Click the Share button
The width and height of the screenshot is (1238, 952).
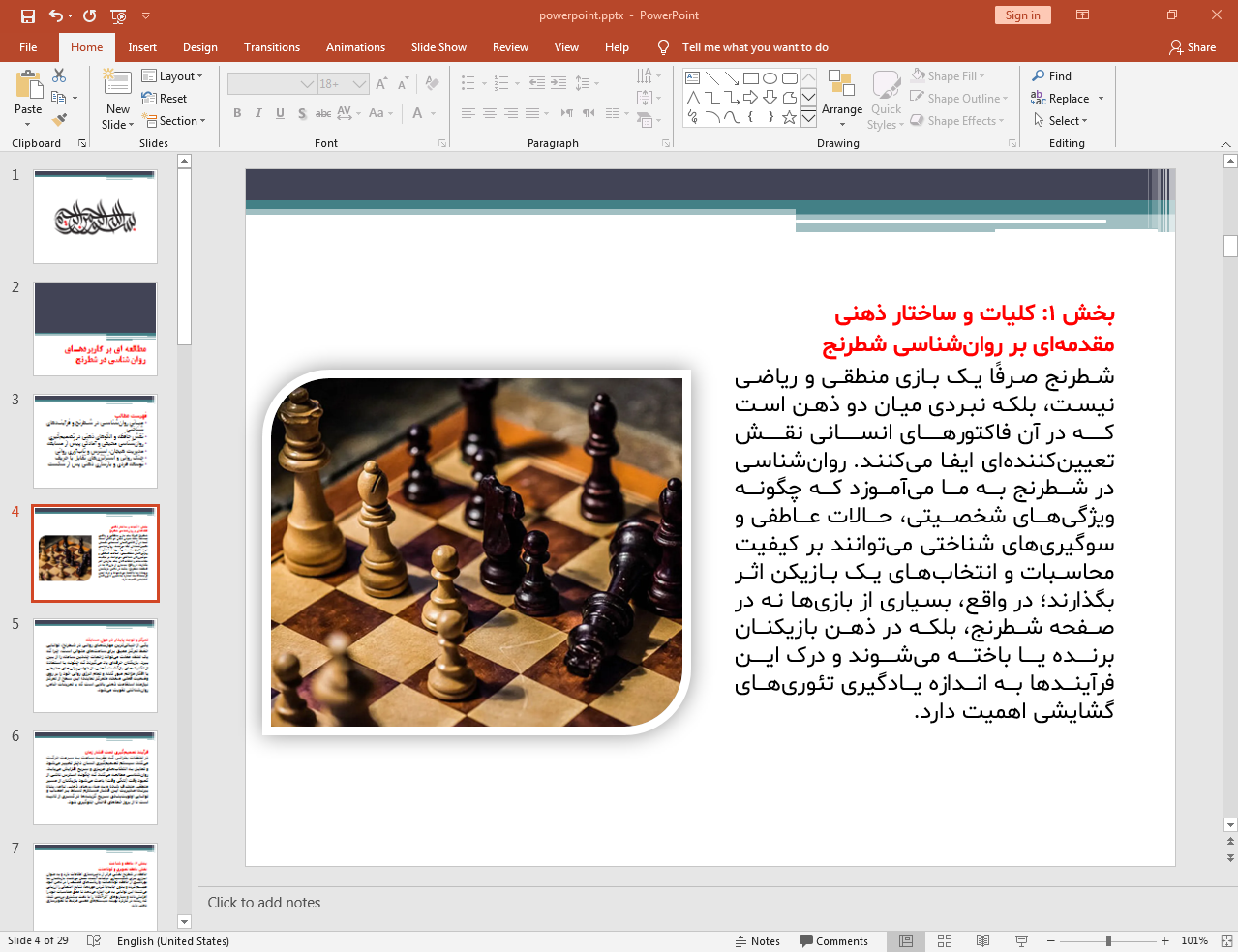point(1193,47)
